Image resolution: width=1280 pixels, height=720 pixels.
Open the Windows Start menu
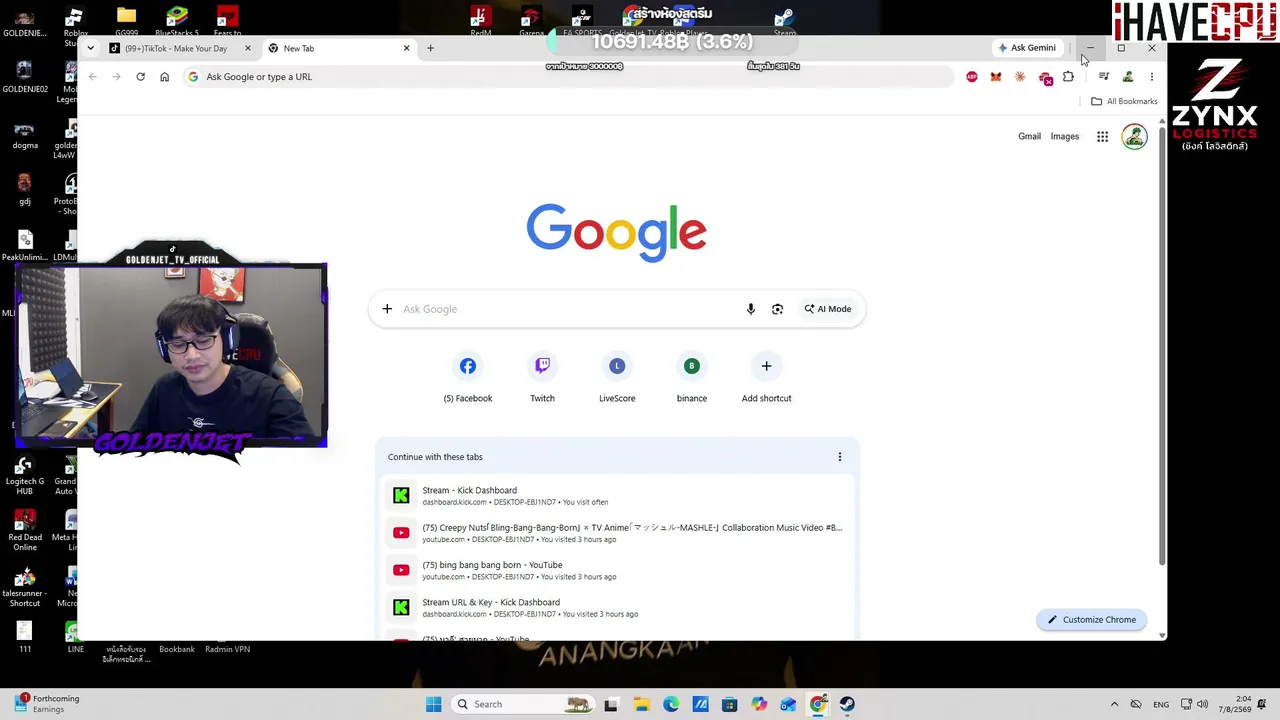tap(433, 704)
